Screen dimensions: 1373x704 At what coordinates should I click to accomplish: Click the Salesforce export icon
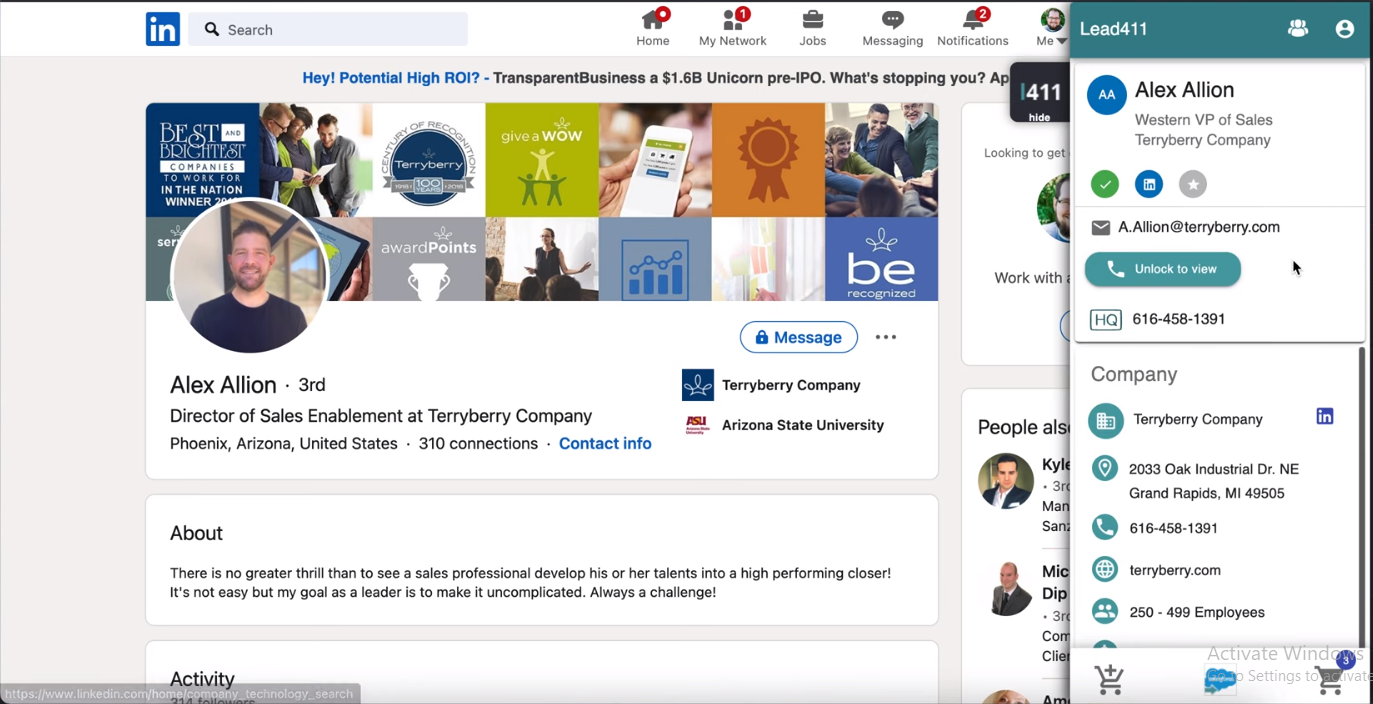pyautogui.click(x=1220, y=681)
